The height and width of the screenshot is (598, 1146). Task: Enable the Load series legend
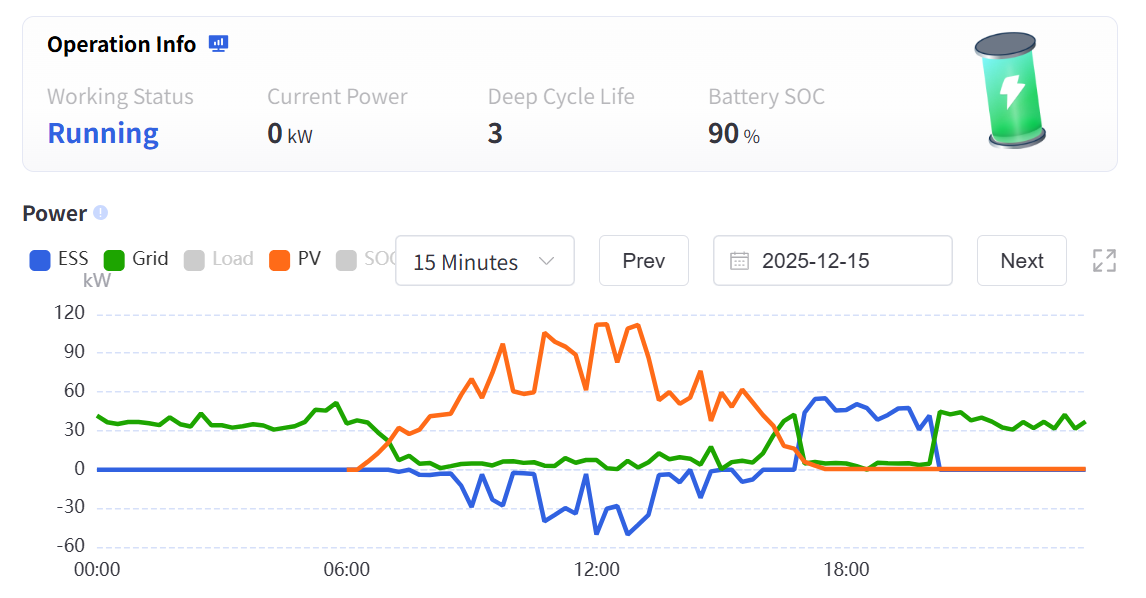coord(220,259)
